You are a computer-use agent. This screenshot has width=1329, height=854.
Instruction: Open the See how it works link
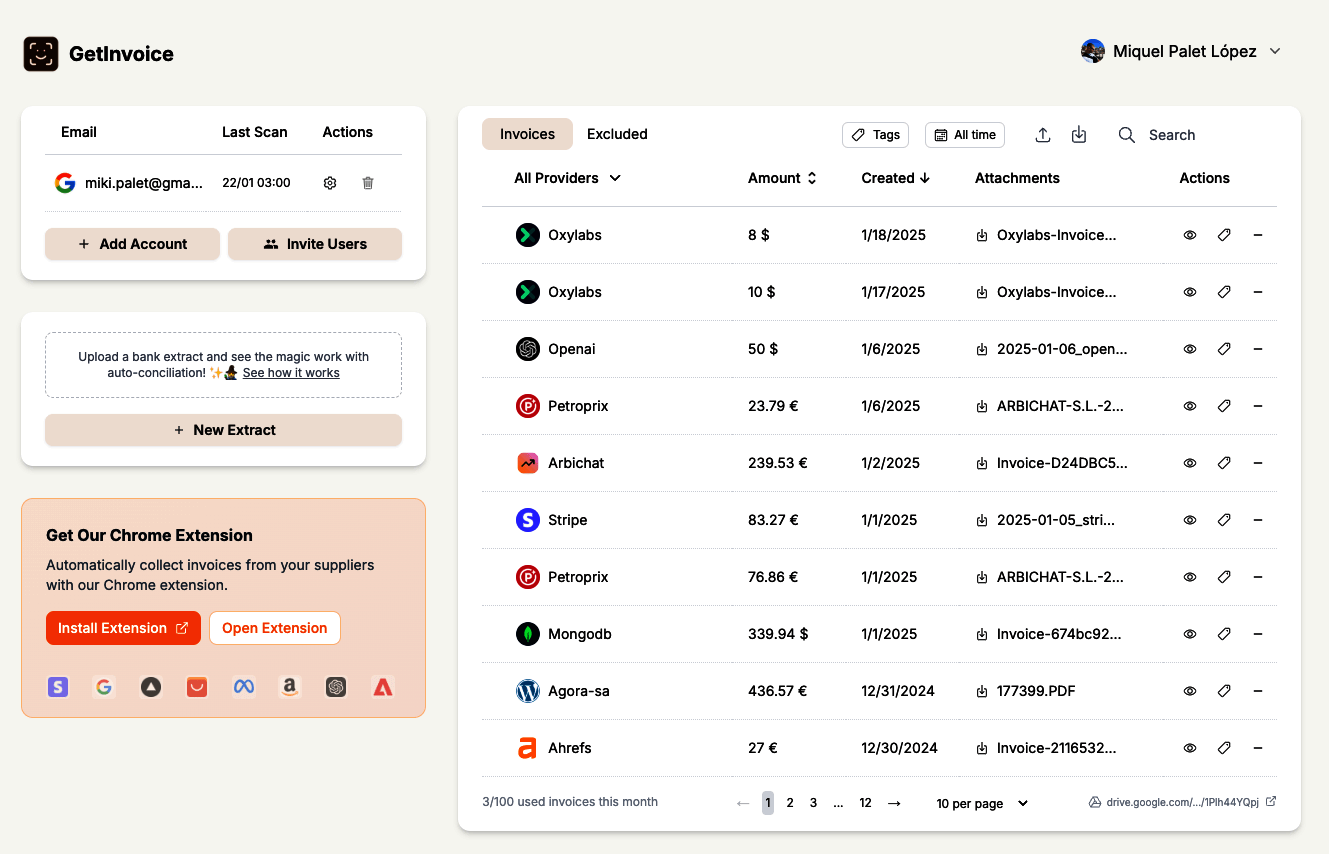(290, 372)
